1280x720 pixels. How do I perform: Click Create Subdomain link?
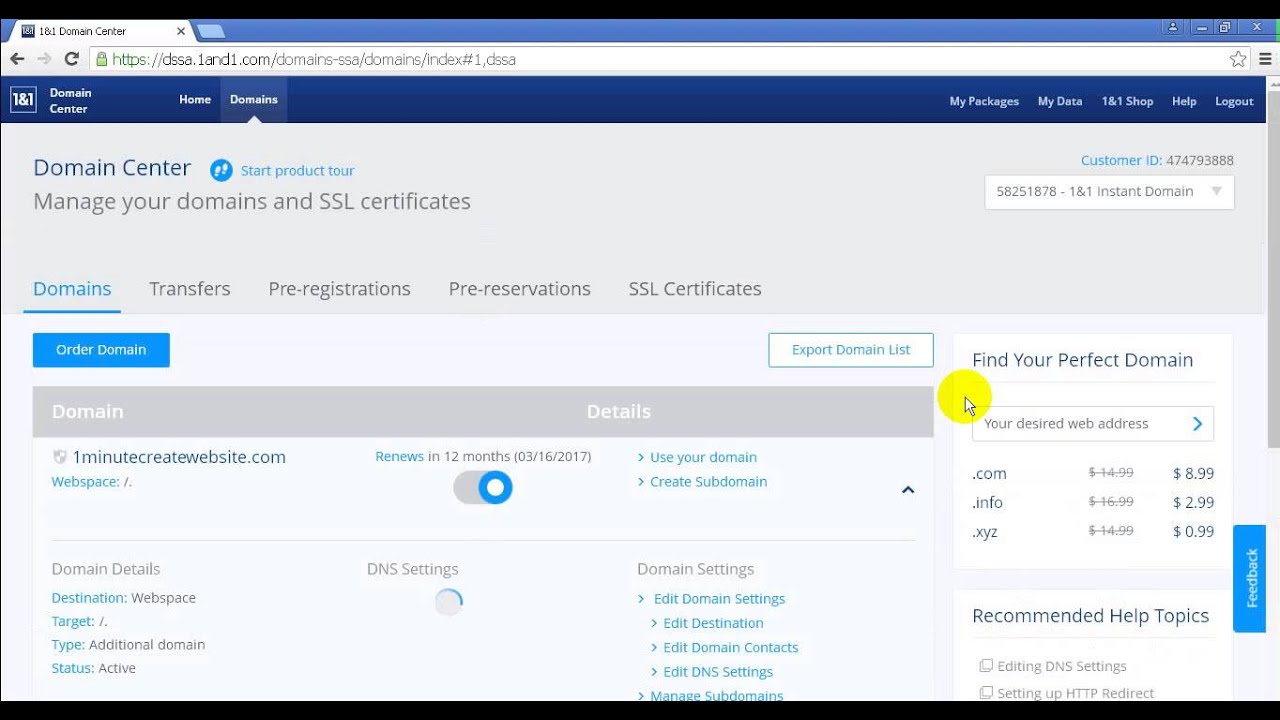[708, 481]
